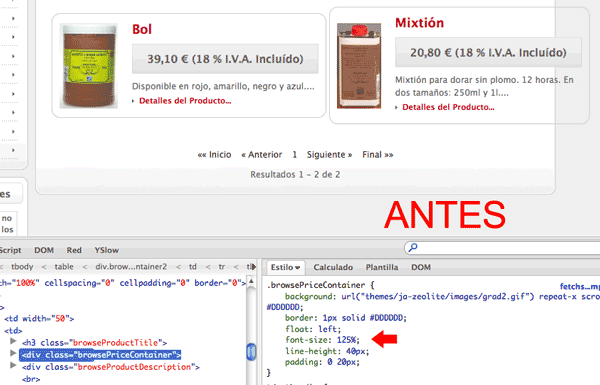Switch to the Calculado side tab
This screenshot has width=600, height=385.
[x=333, y=268]
